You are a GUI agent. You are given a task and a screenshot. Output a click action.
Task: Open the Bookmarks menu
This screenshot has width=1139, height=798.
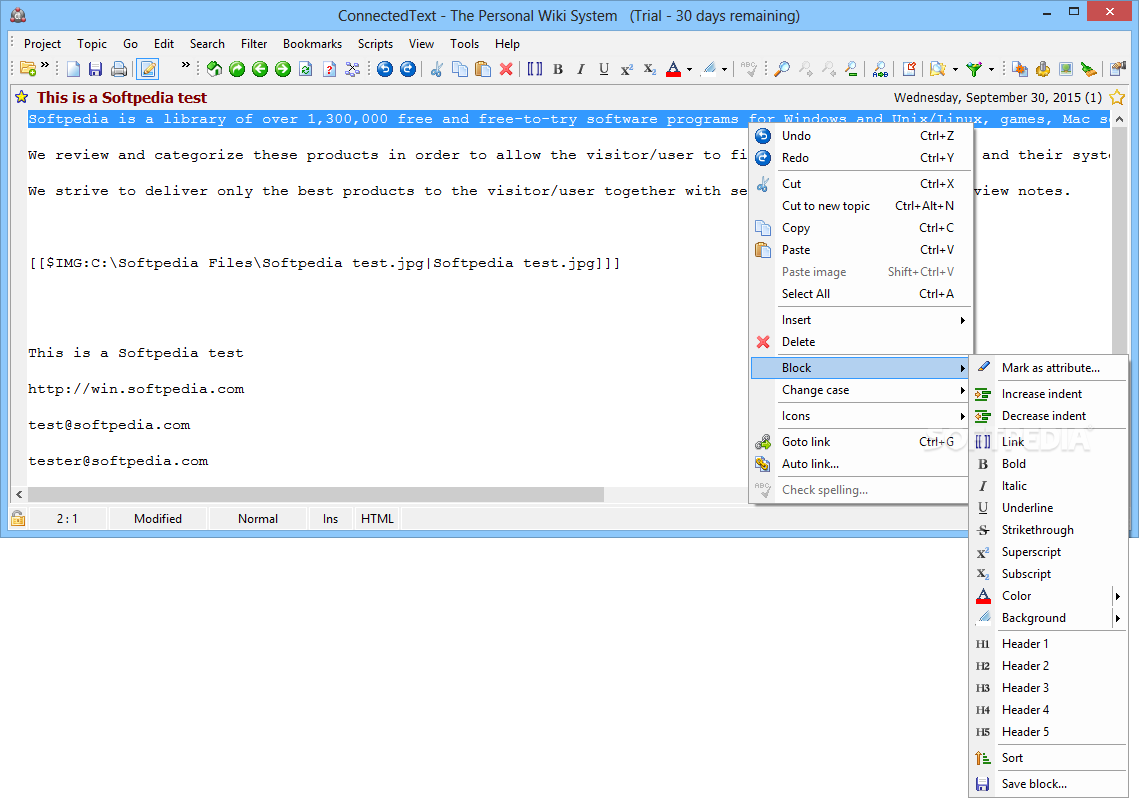pos(312,44)
